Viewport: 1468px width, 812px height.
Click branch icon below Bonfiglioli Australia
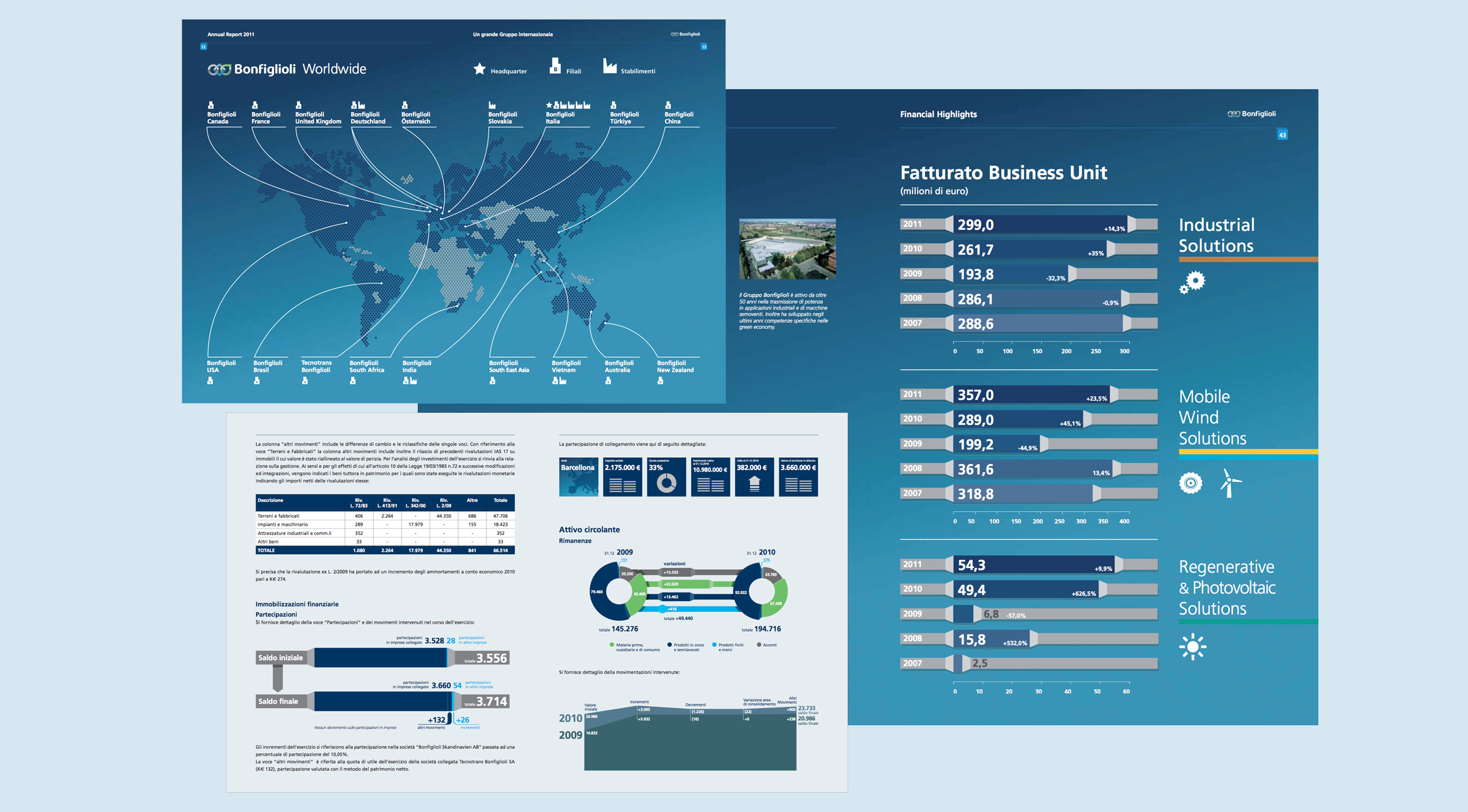pos(608,381)
